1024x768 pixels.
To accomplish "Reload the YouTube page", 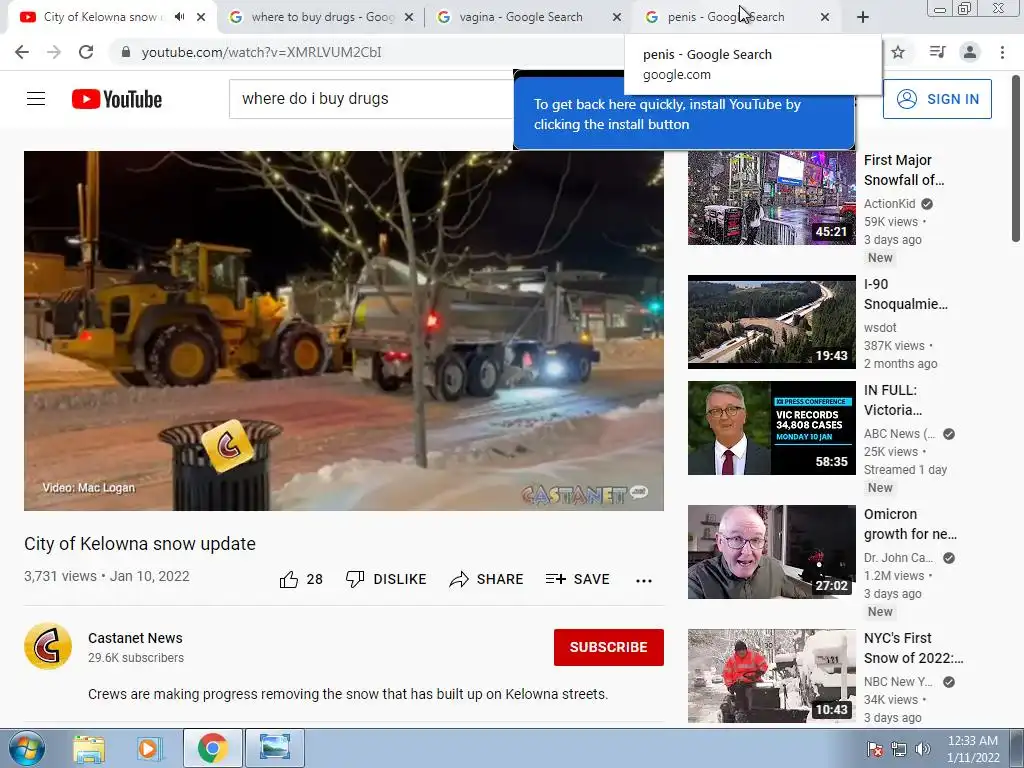I will [x=86, y=52].
